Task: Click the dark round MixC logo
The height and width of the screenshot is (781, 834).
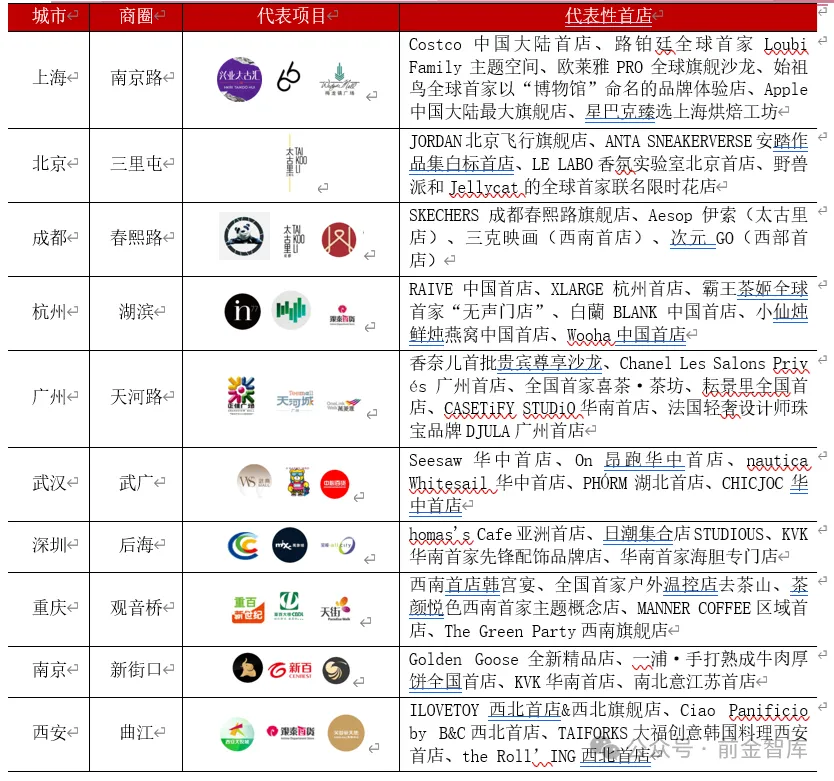Action: [x=290, y=545]
